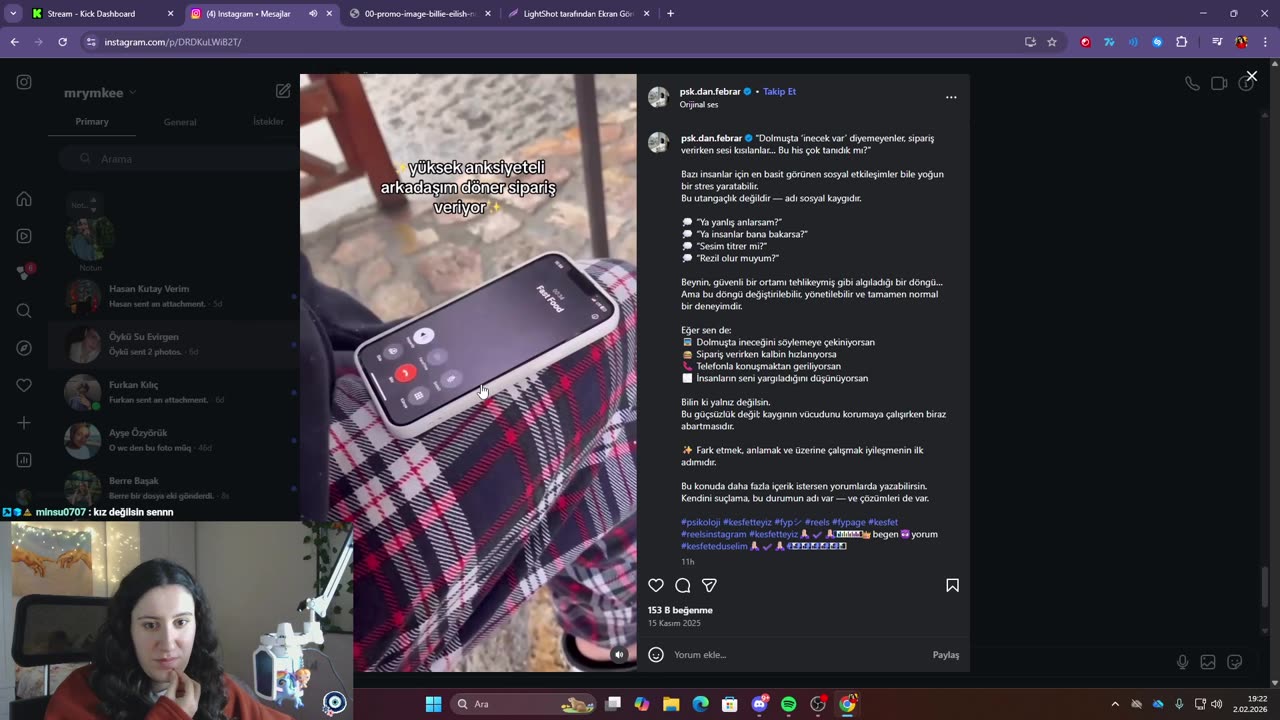Close the post overlay with the X
The image size is (1280, 720).
click(1251, 76)
